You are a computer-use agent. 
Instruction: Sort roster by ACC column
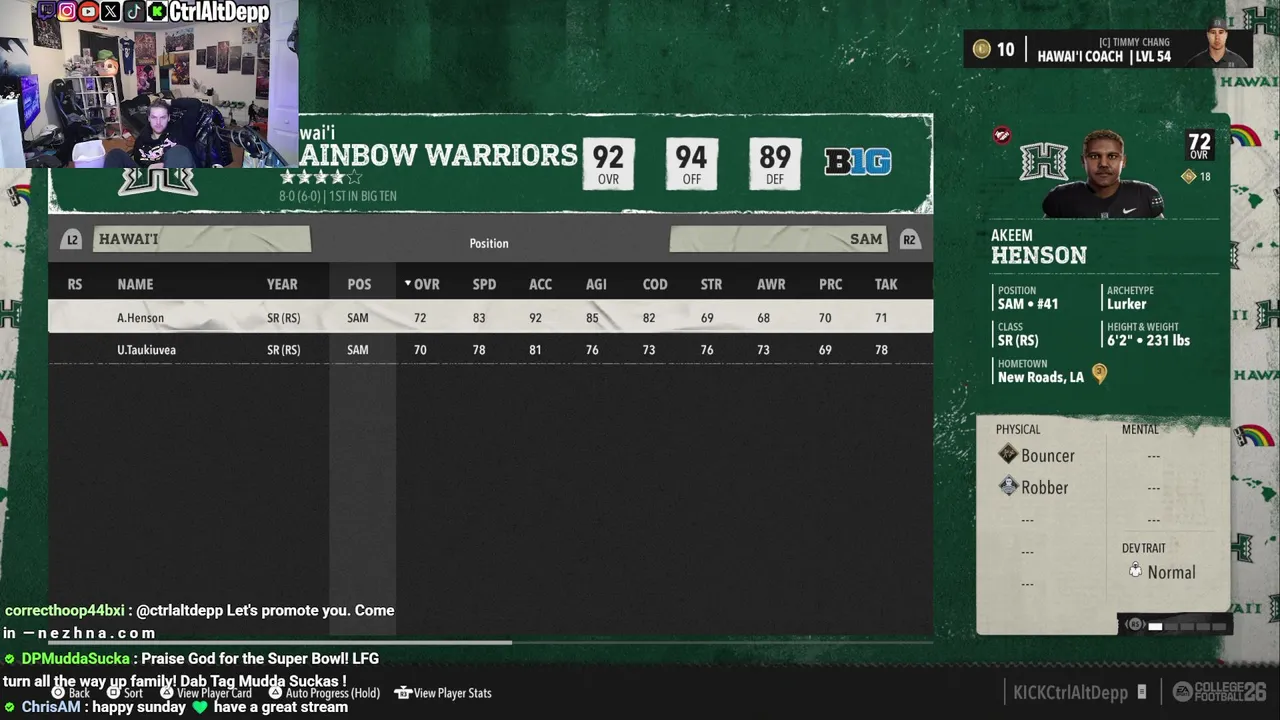point(540,284)
